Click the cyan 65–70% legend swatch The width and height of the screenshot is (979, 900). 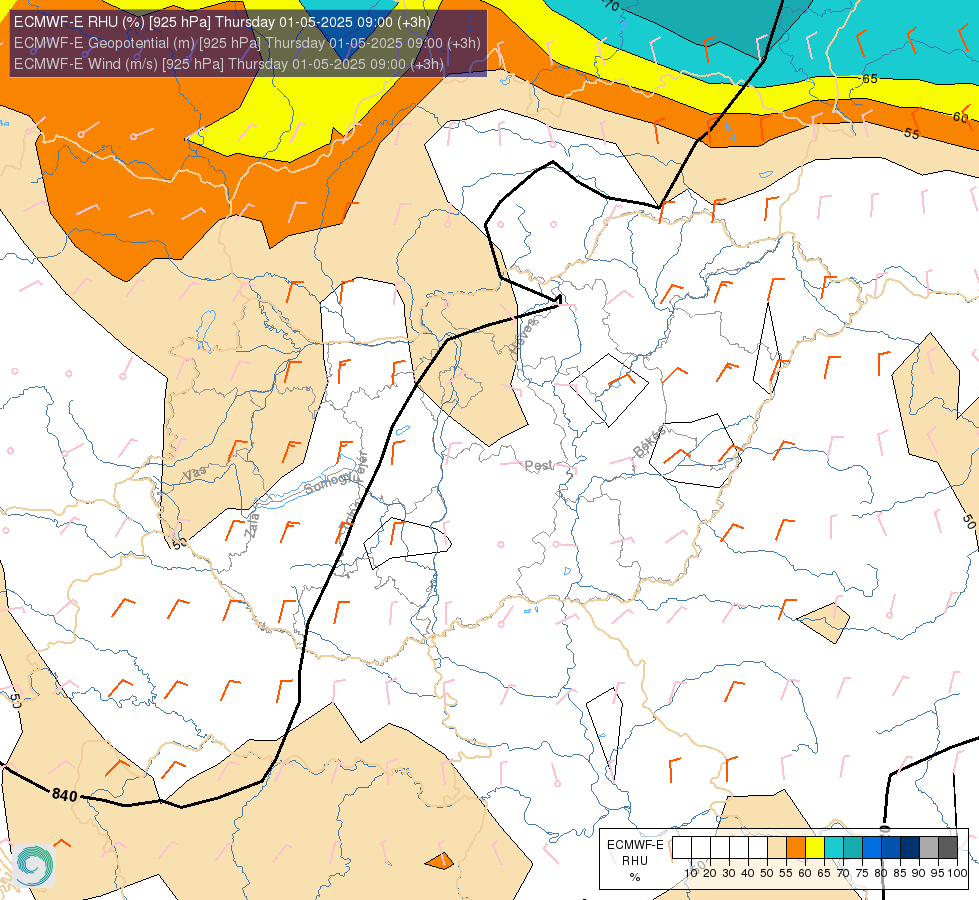tap(834, 848)
